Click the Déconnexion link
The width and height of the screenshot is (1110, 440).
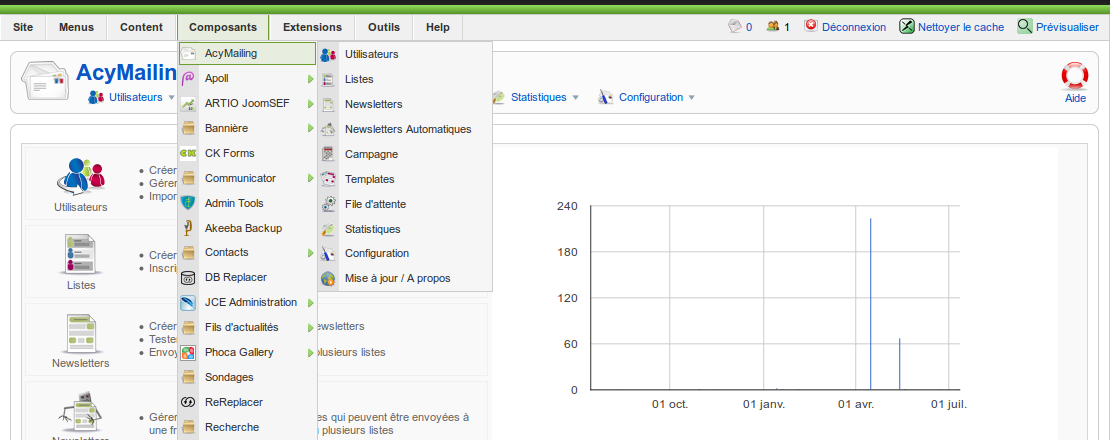854,27
